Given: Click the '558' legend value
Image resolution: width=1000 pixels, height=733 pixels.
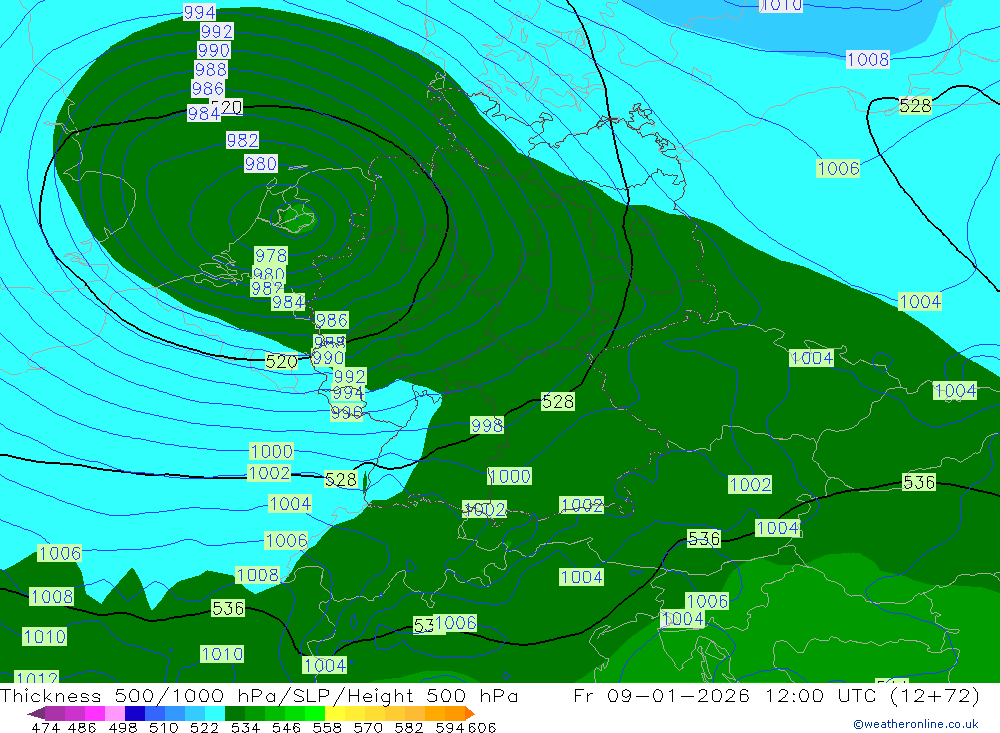Looking at the screenshot, I should pyautogui.click(x=327, y=727).
